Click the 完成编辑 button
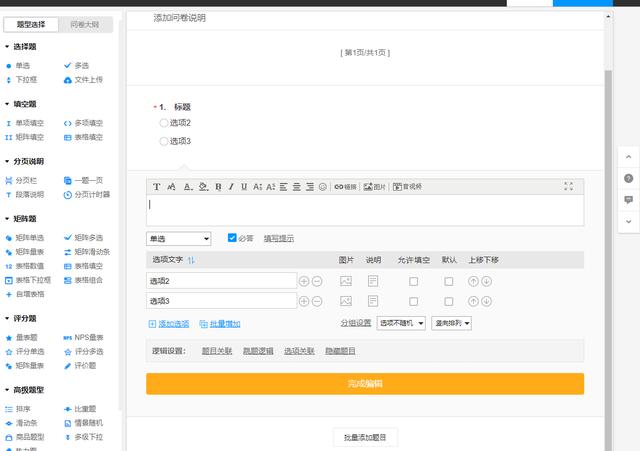 point(365,384)
